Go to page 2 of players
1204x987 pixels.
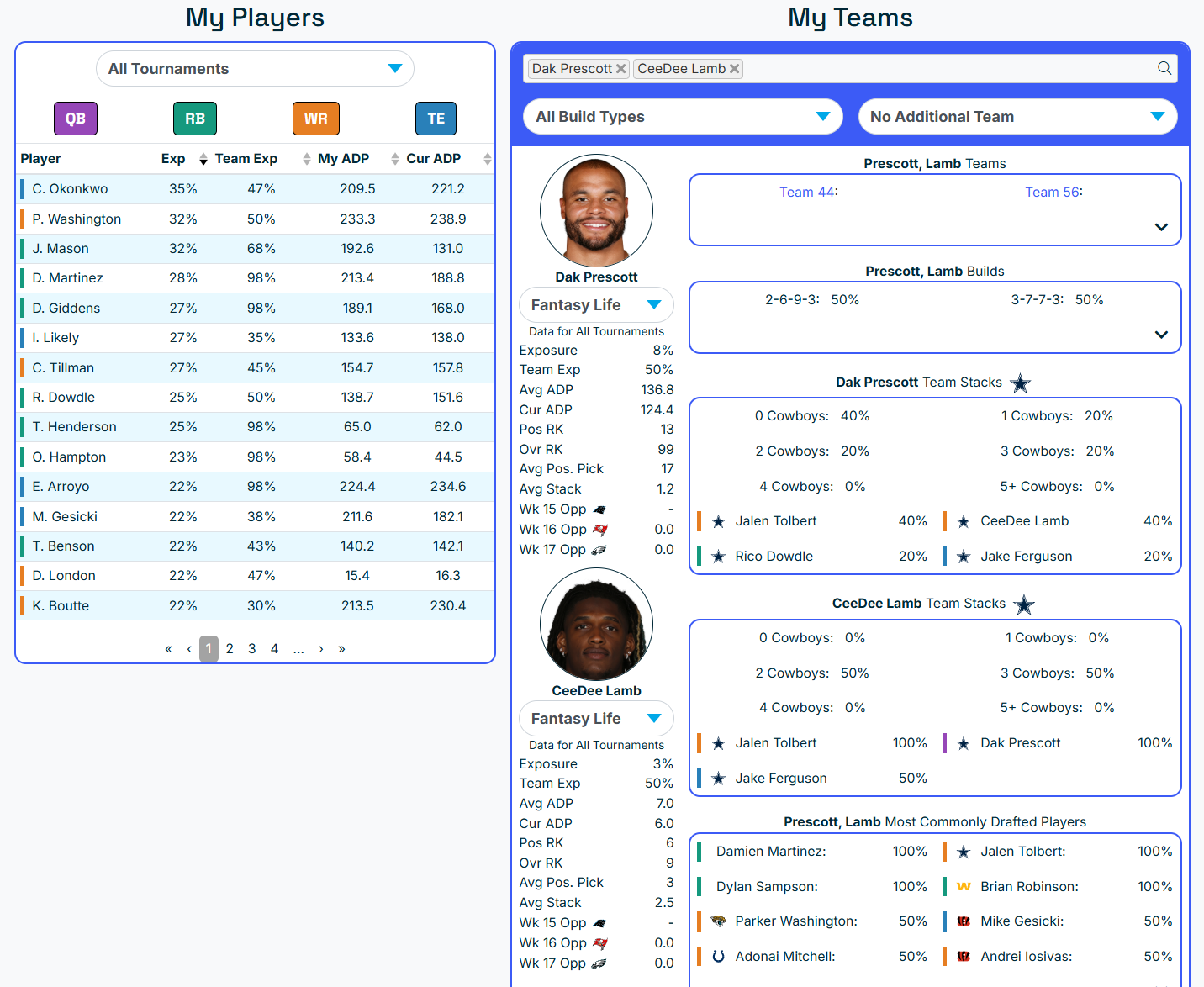pyautogui.click(x=230, y=649)
